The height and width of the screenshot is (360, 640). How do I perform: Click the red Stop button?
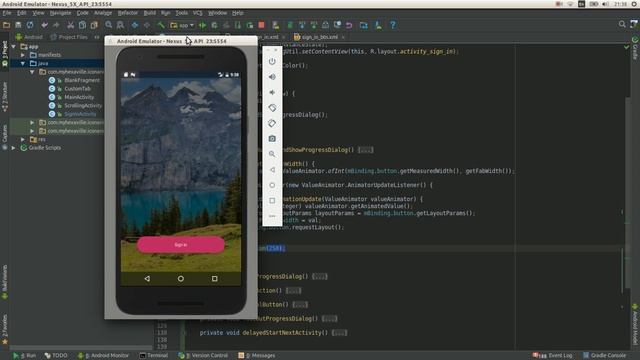262,25
